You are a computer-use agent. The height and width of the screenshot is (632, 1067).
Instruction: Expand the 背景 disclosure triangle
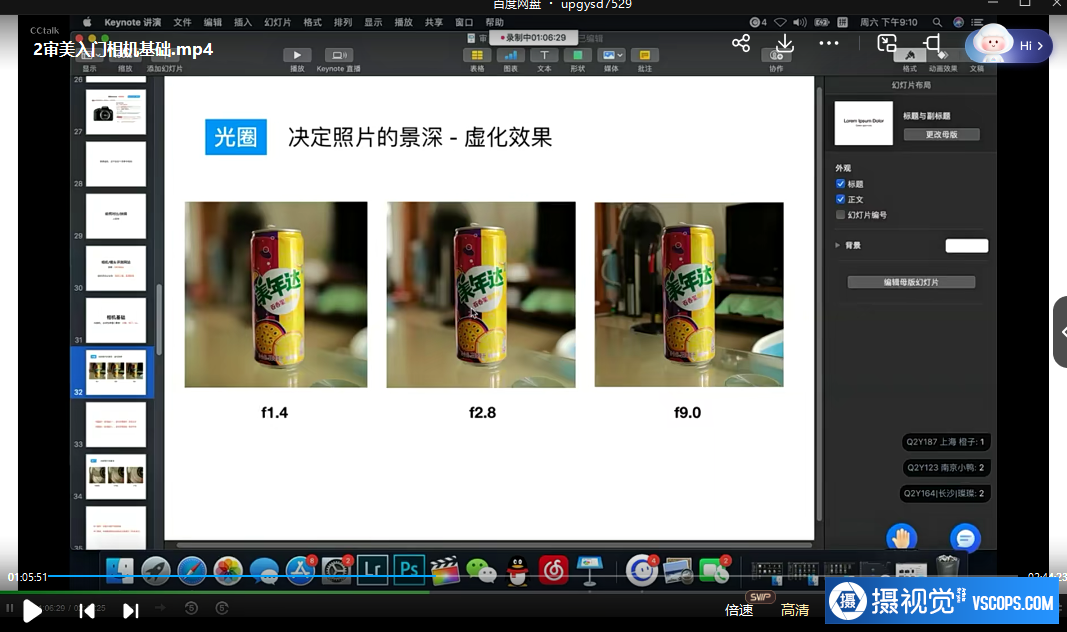pyautogui.click(x=837, y=245)
